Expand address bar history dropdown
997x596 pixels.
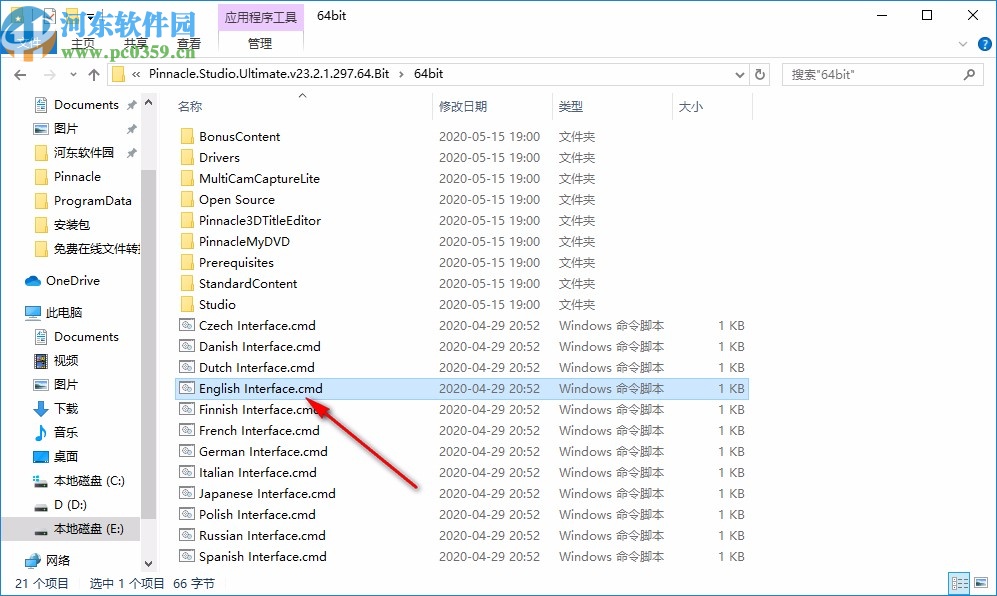(739, 74)
